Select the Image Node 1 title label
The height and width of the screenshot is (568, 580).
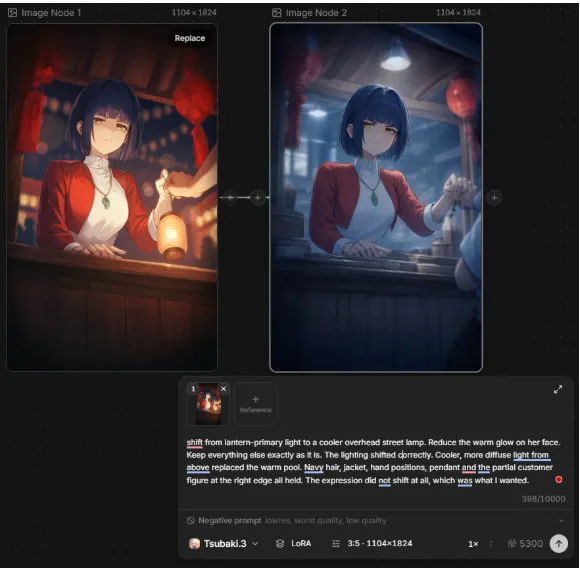(51, 13)
